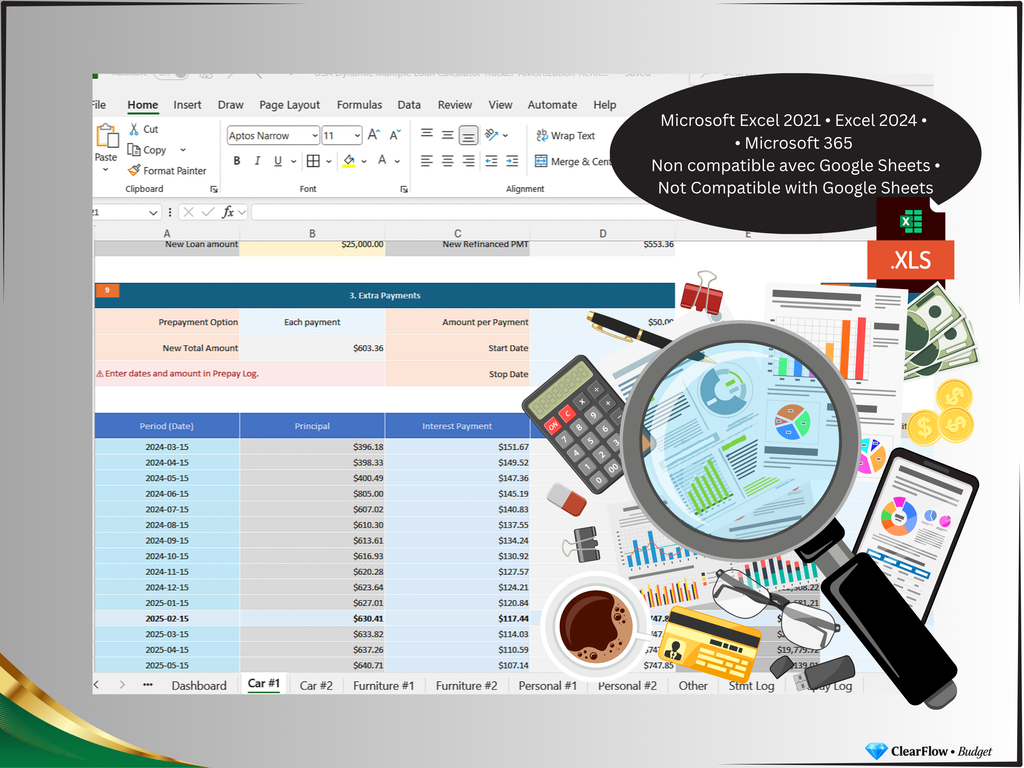Screen dimensions: 1024x768
Task: Open the Aptos Narrow font name dropdown
Action: (x=315, y=135)
